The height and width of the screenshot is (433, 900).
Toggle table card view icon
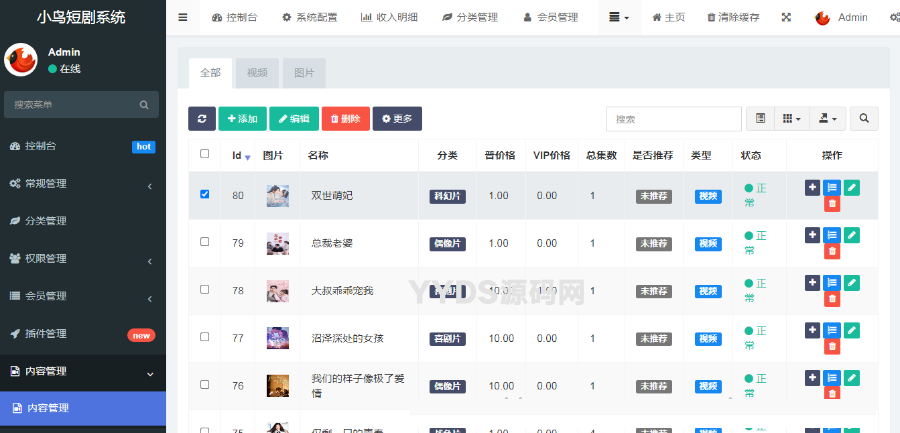tap(760, 119)
